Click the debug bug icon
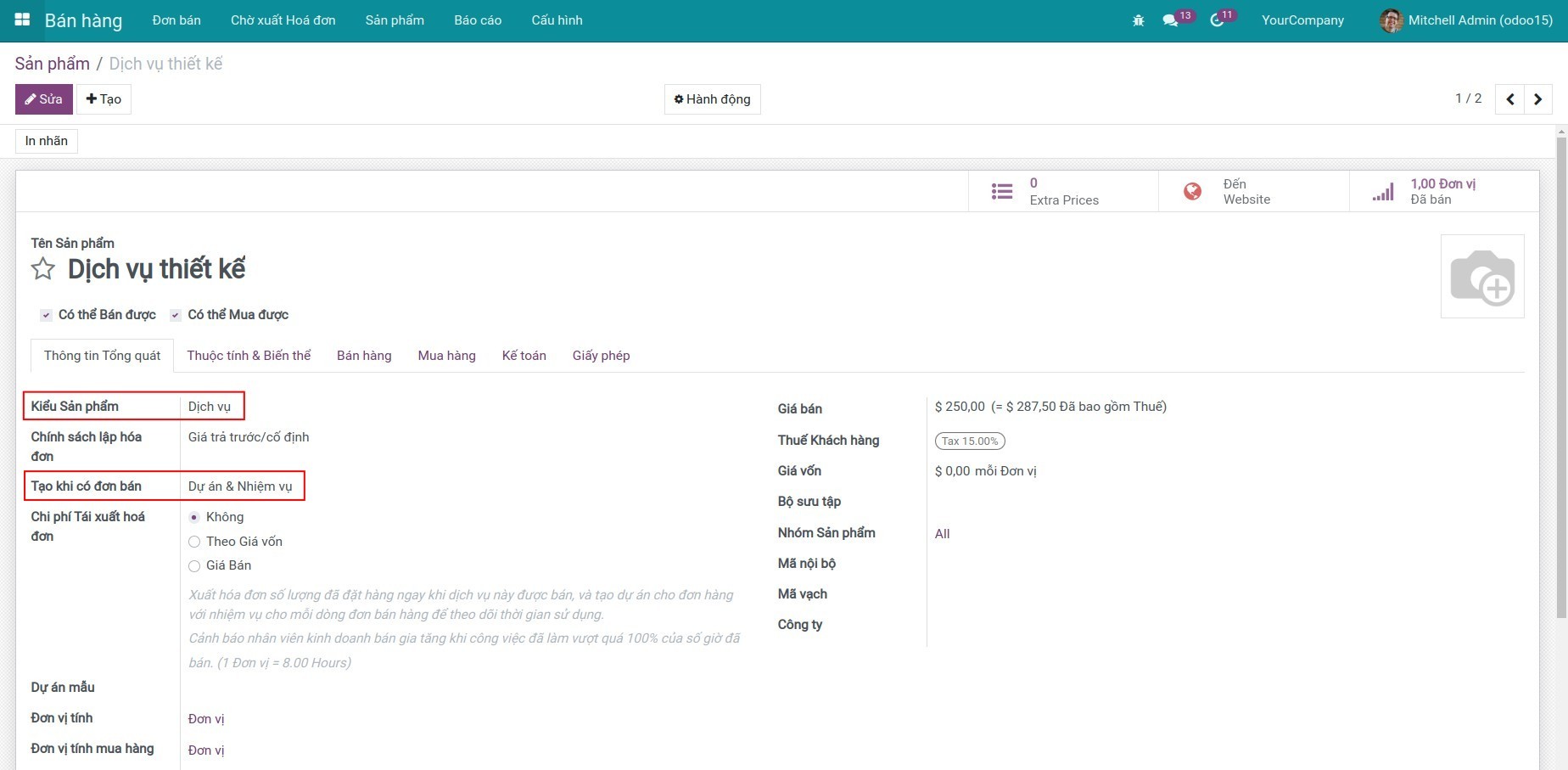The width and height of the screenshot is (1568, 770). [x=1138, y=20]
